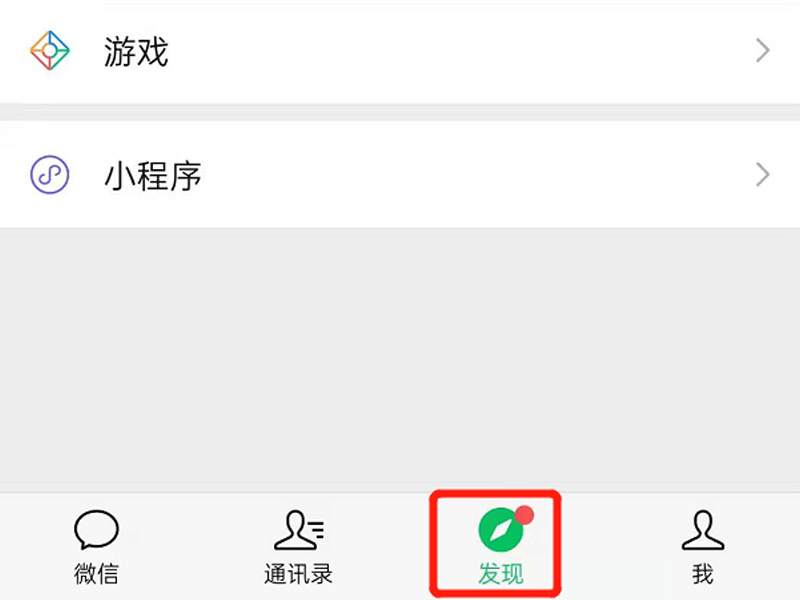Switch to the 微信 tab label
This screenshot has height=600, width=800.
coord(96,574)
